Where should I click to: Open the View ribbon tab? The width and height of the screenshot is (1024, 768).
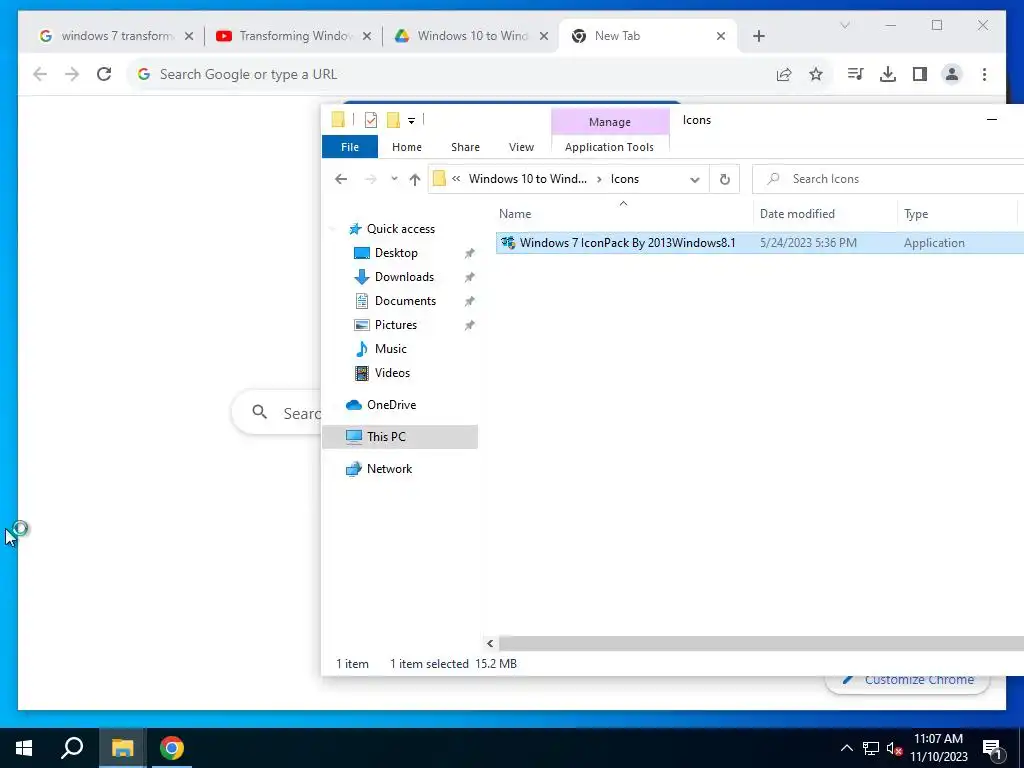tap(521, 147)
